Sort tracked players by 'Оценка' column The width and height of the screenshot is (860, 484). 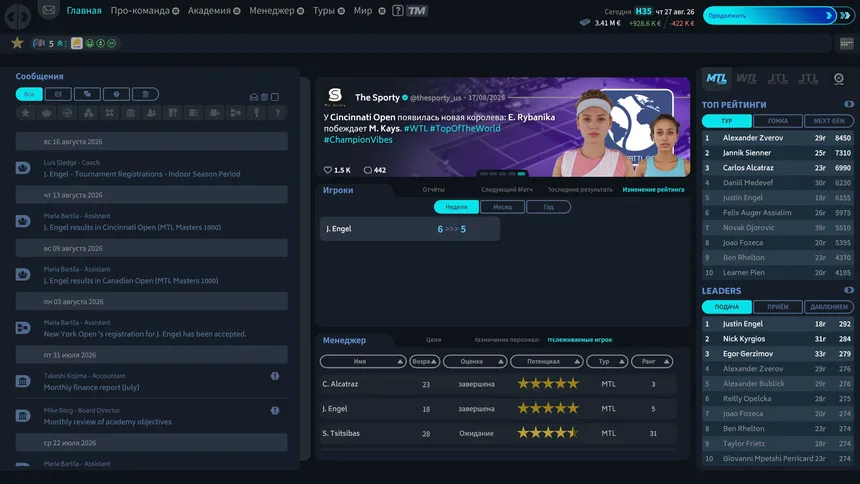click(475, 361)
